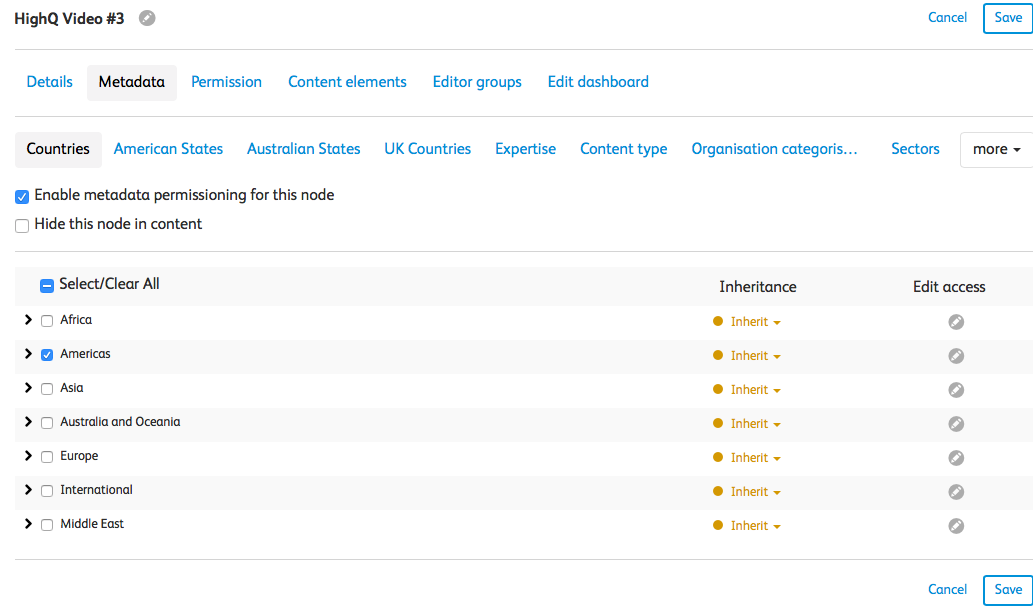
Task: Click the edit access icon for Europe
Action: pos(956,458)
